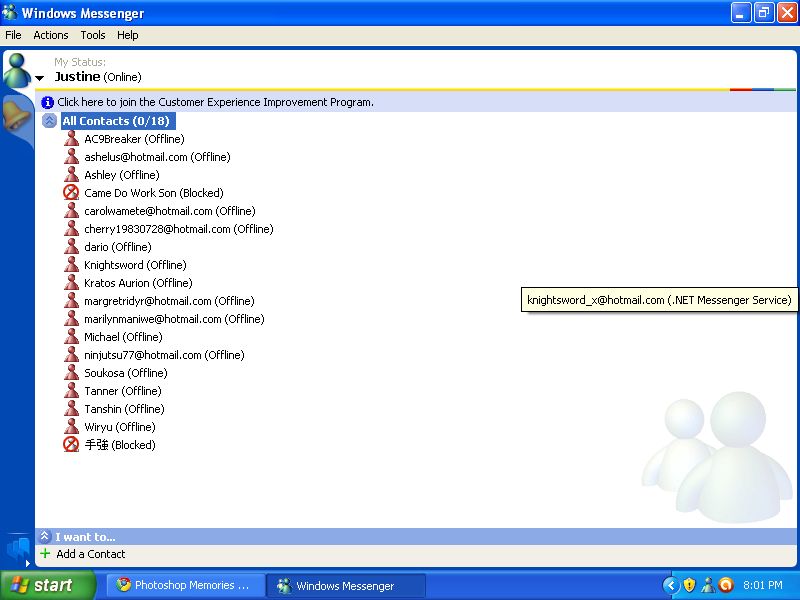
Task: Click the Customer Experience info icon
Action: (x=47, y=103)
